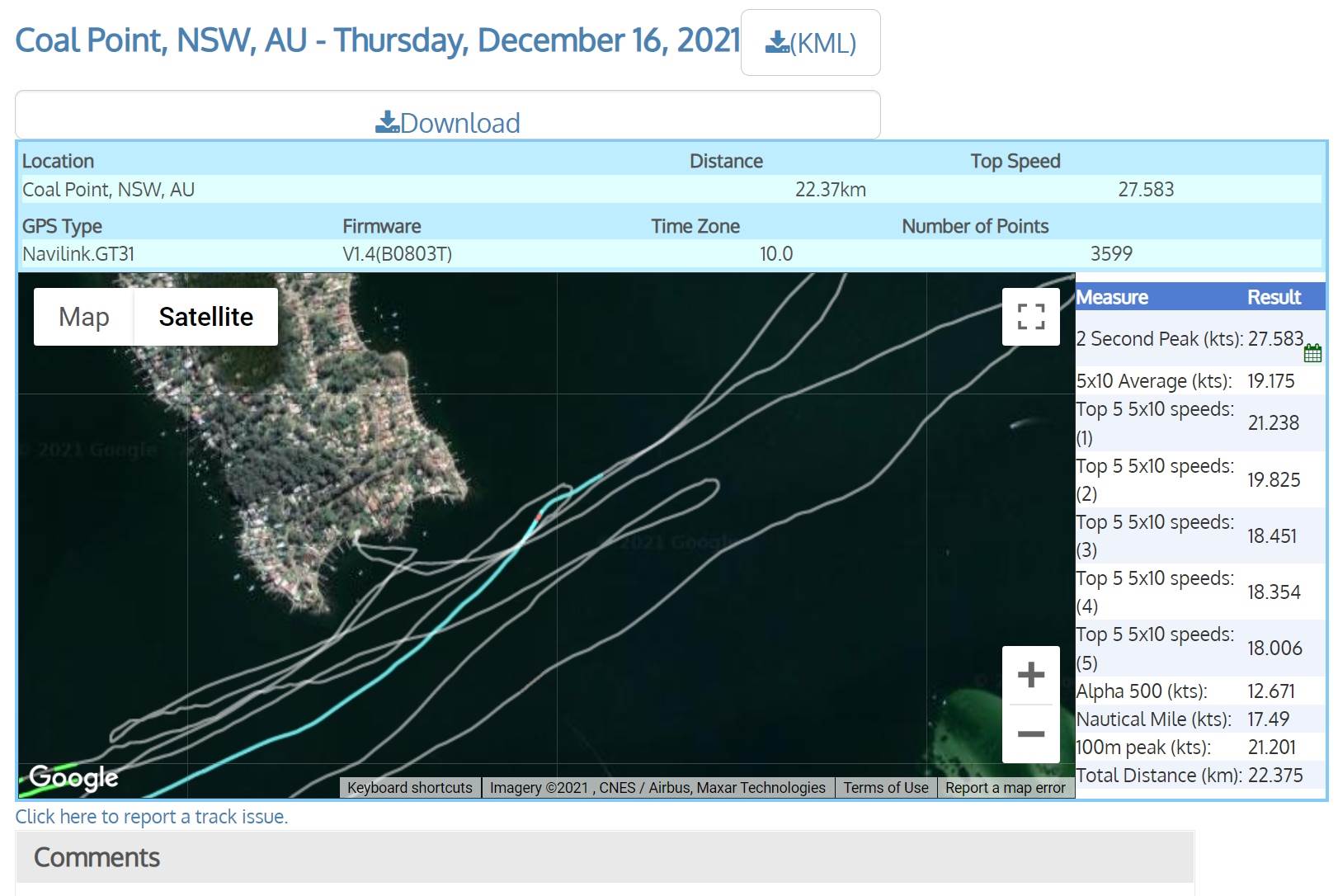Switch map to Map view
1338x896 pixels.
tap(84, 317)
